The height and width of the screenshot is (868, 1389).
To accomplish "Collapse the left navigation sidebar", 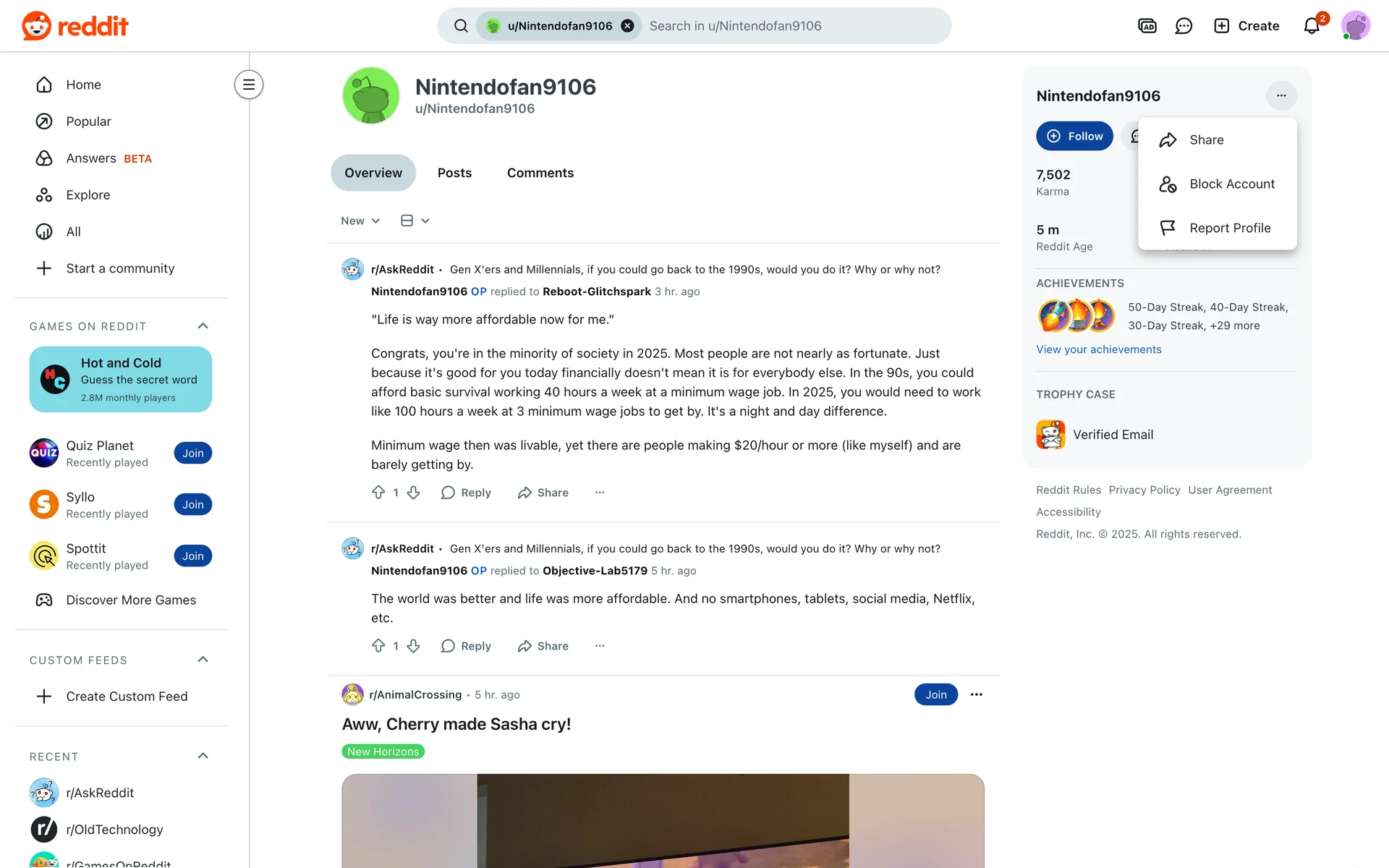I will click(x=249, y=85).
